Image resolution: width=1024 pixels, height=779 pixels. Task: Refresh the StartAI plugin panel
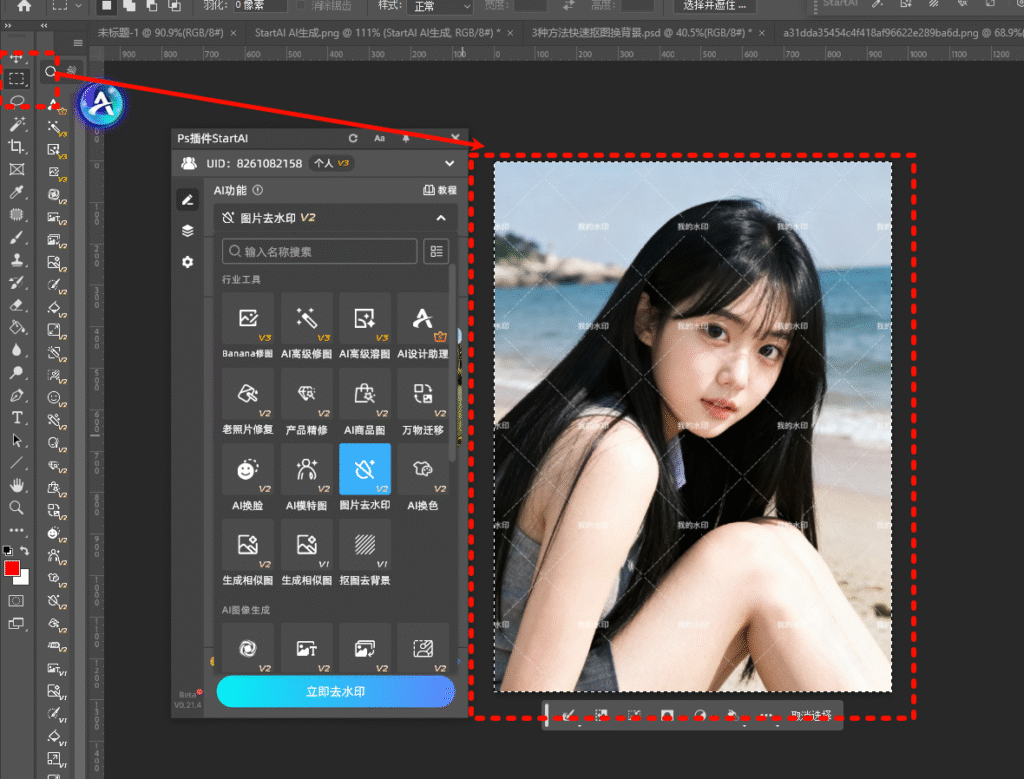coord(353,138)
